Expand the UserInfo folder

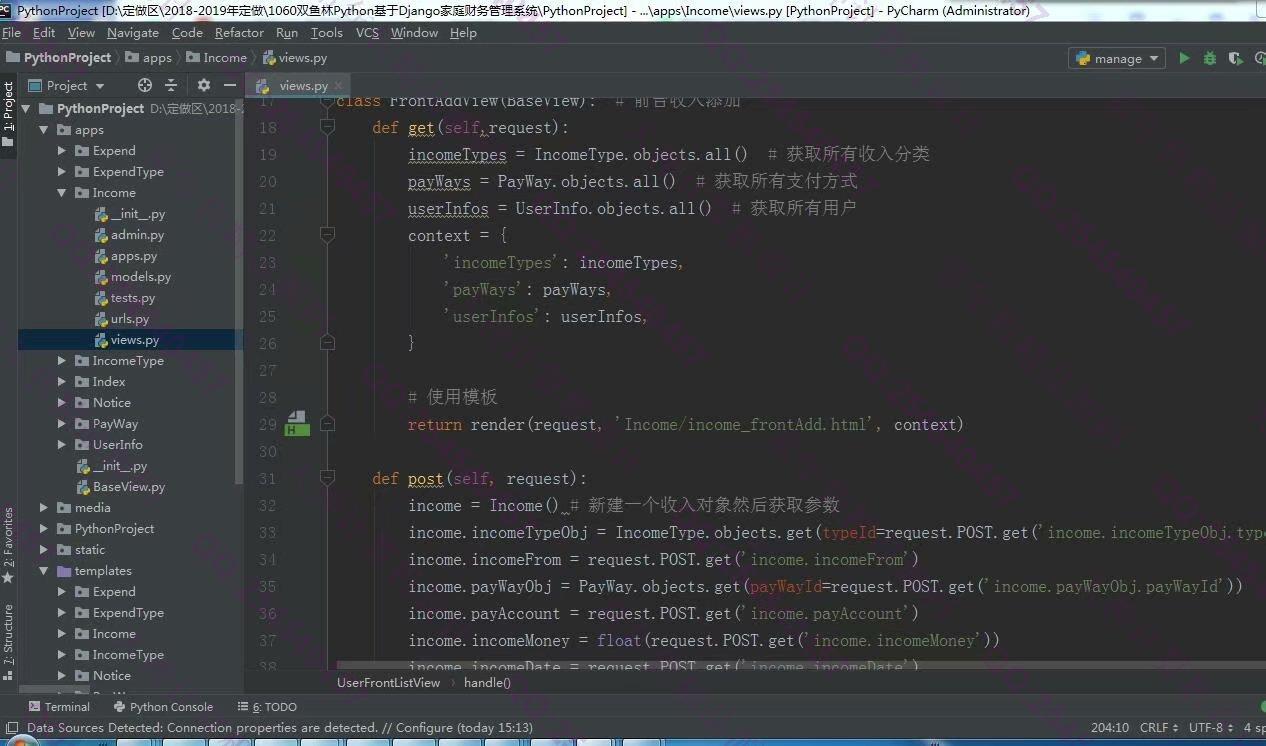tap(62, 444)
